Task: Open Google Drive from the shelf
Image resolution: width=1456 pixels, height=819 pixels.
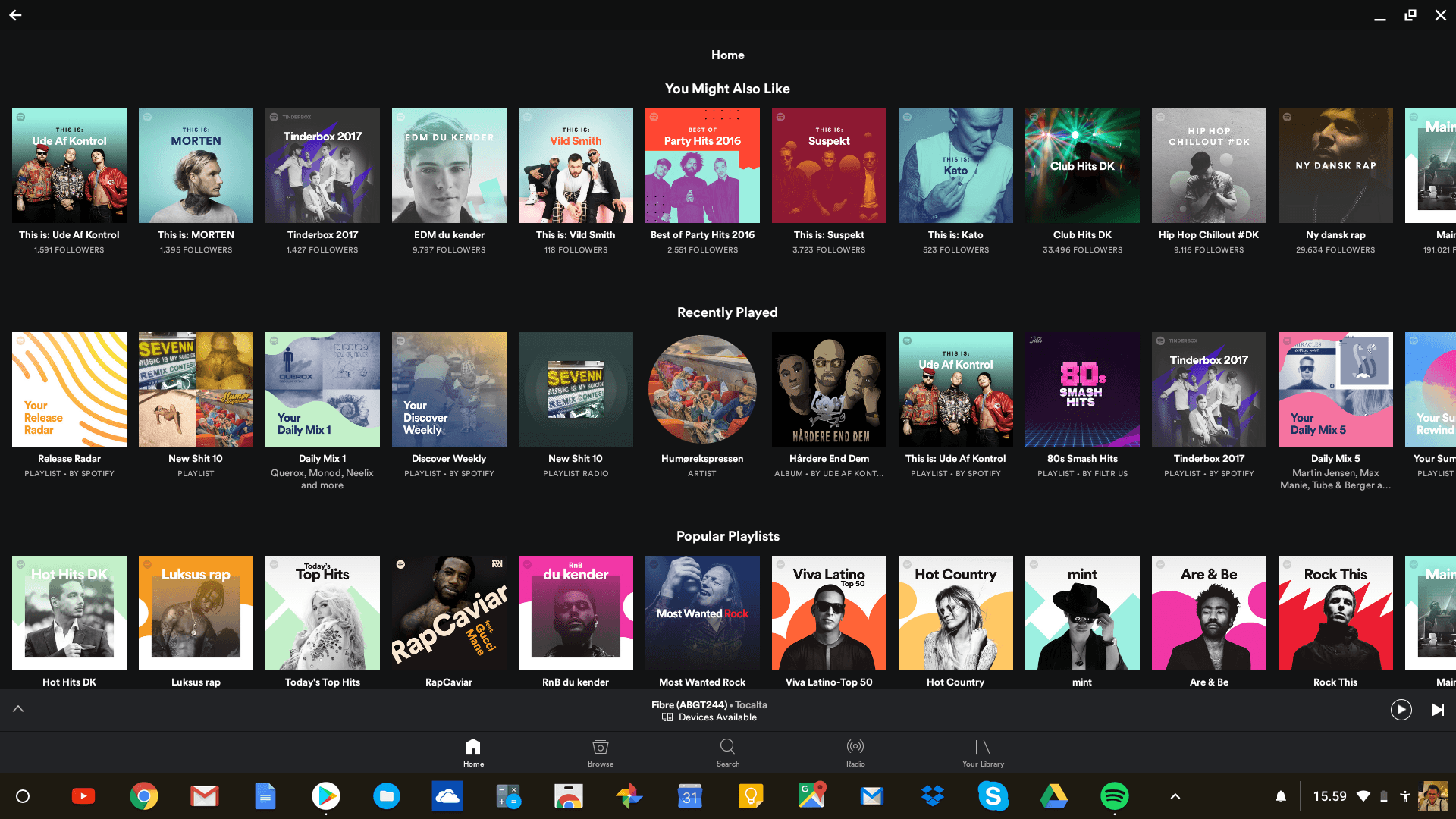Action: 1054,796
